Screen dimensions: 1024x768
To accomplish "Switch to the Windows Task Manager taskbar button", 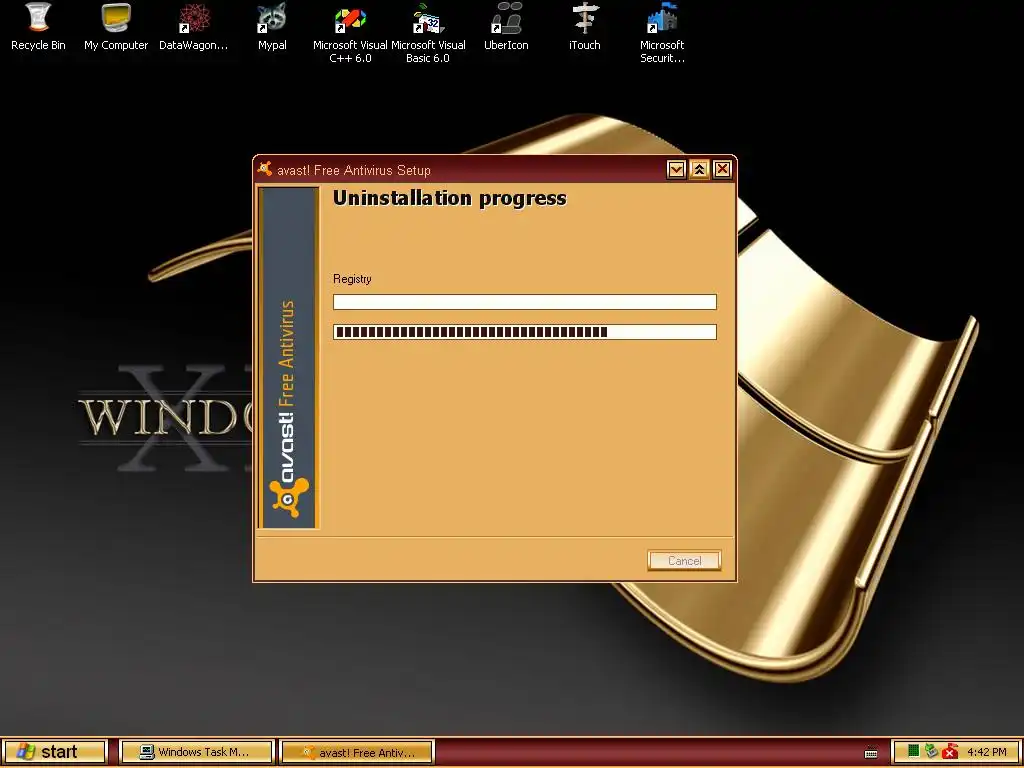I will [197, 752].
